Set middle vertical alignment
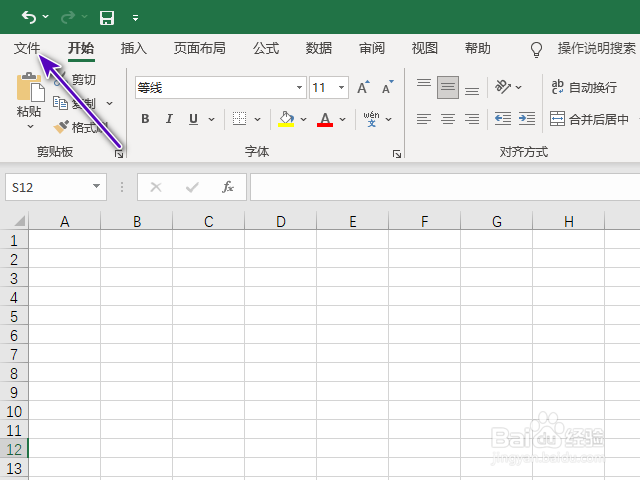 448,87
